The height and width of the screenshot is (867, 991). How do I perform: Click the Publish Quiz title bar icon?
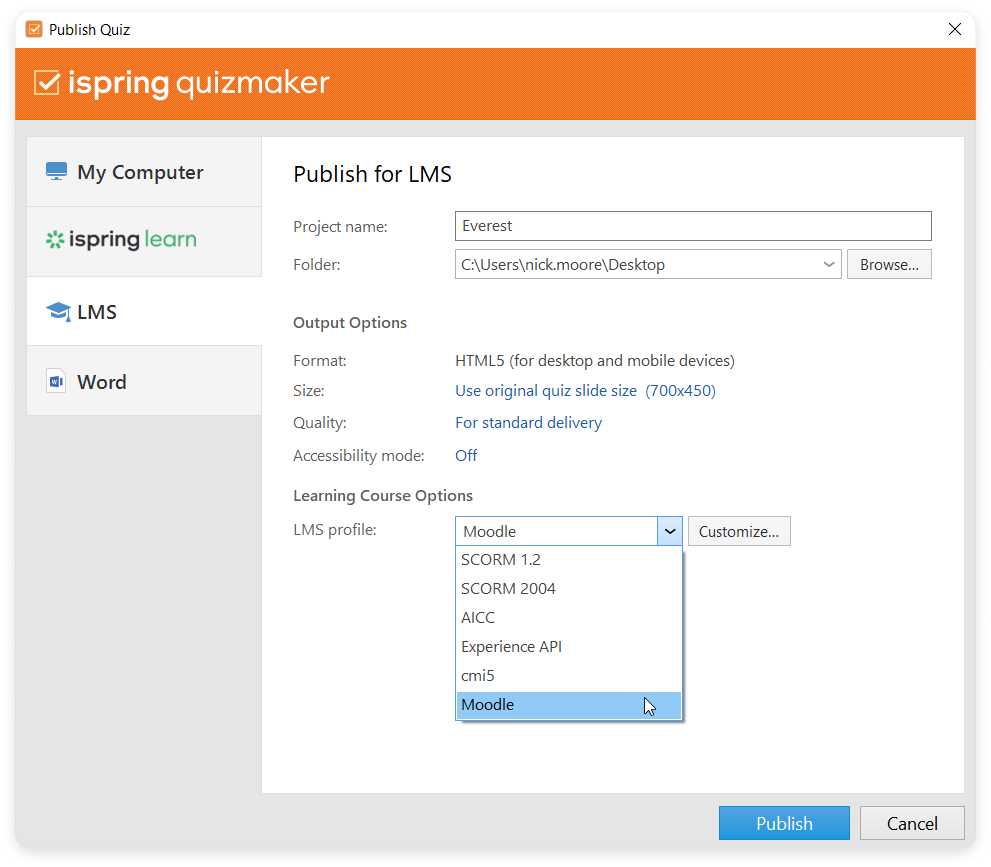click(34, 29)
